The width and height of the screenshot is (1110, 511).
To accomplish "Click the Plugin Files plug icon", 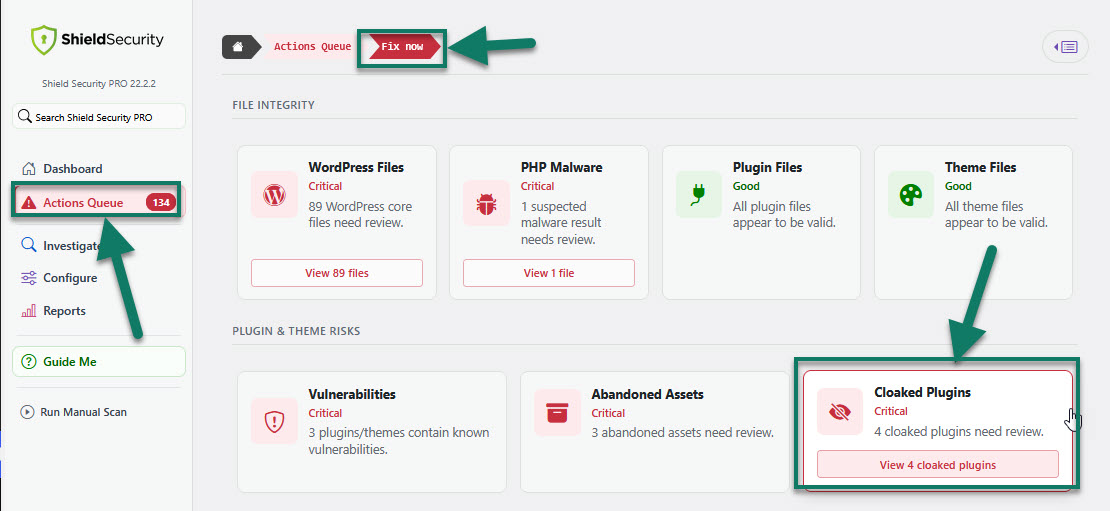I will click(x=699, y=194).
